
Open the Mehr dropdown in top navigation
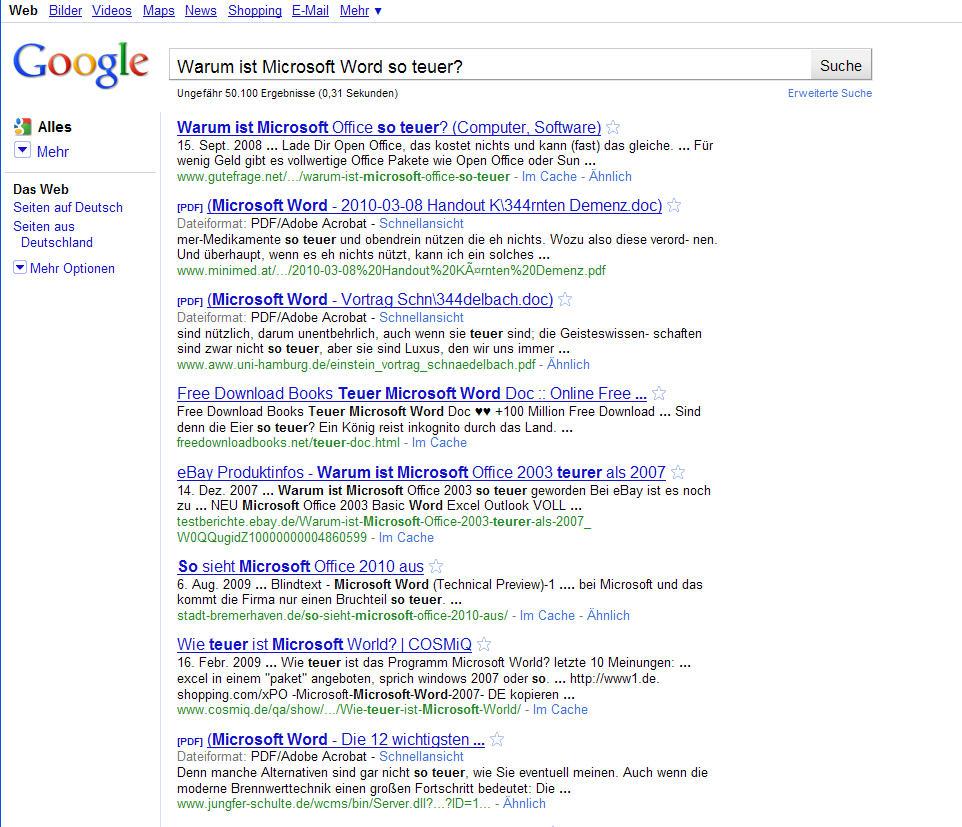pyautogui.click(x=360, y=11)
